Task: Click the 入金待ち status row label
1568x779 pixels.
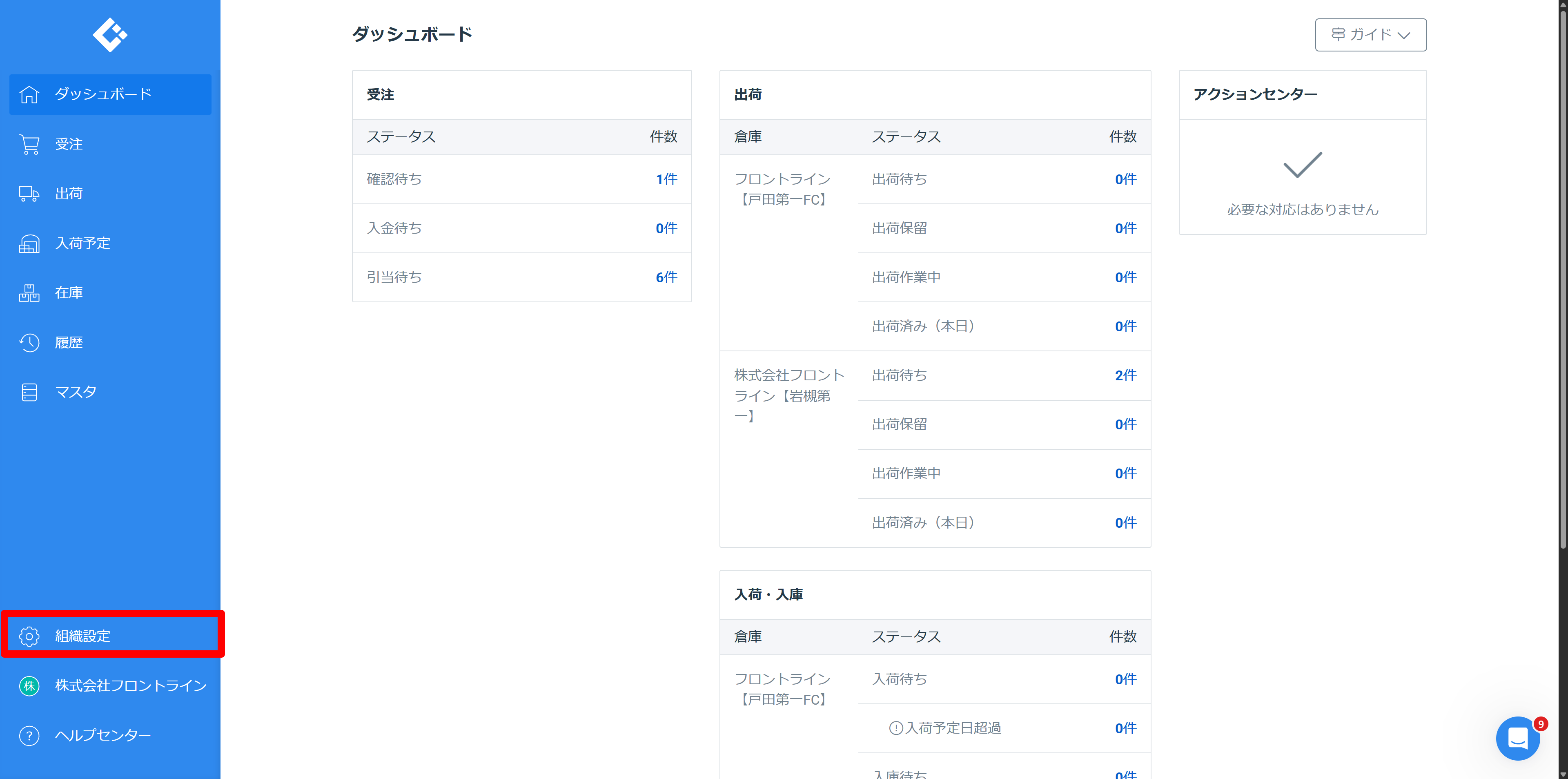Action: coord(394,228)
